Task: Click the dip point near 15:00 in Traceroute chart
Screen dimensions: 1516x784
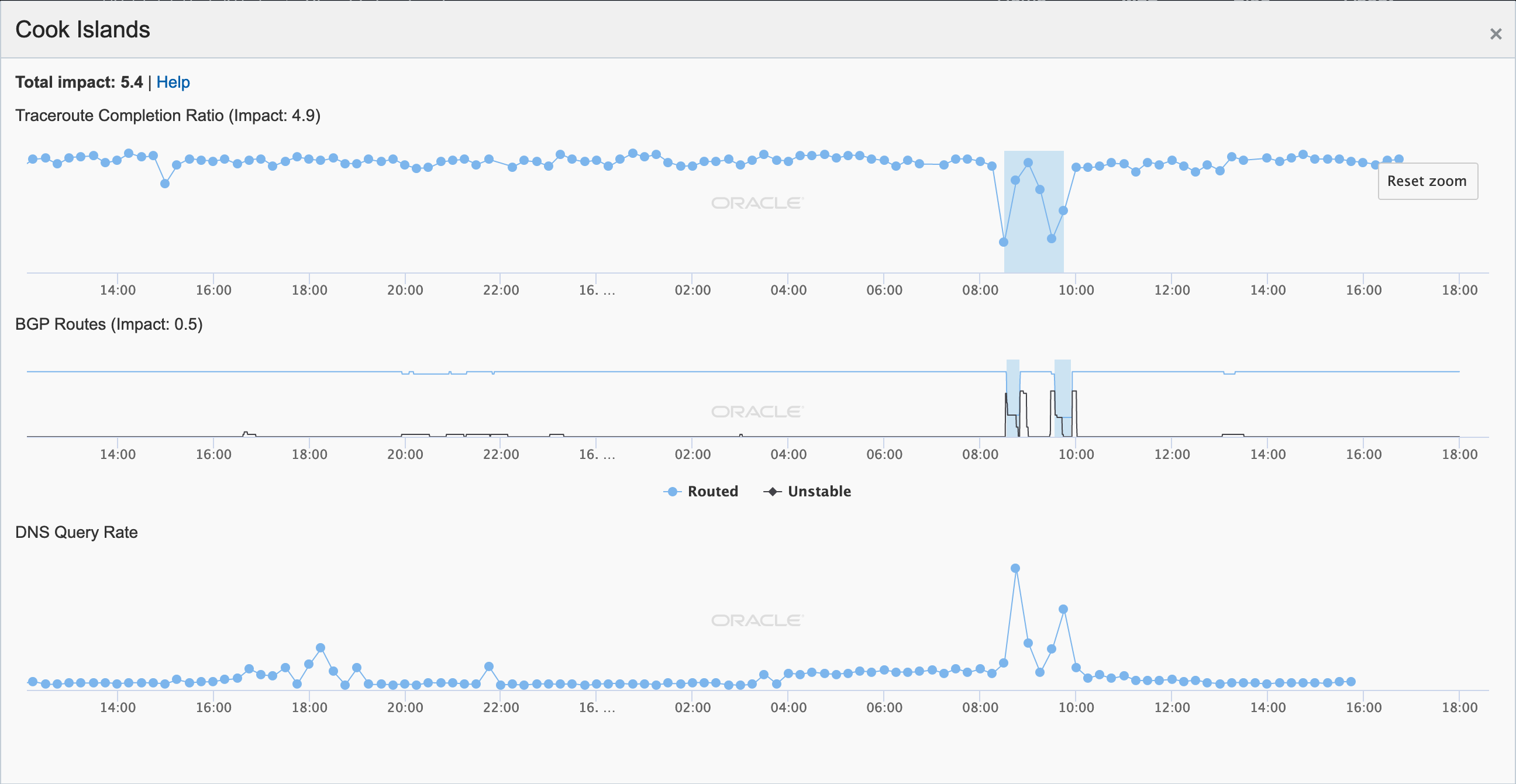Action: (x=165, y=184)
